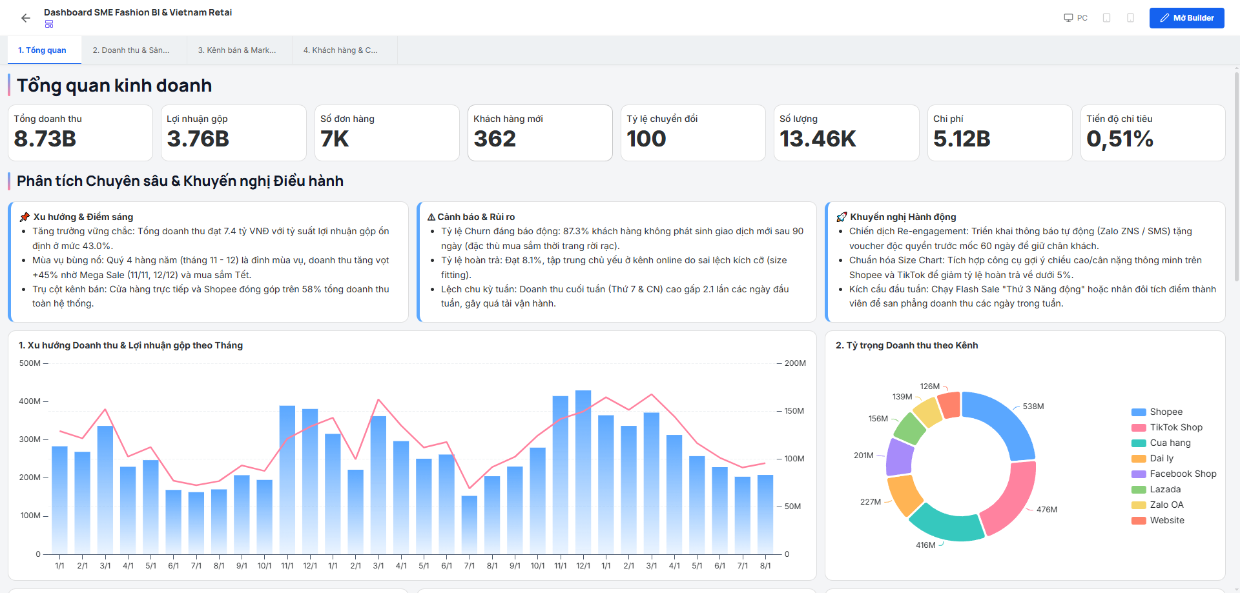Click the dashboard layout icon under the title
This screenshot has height=593, width=1240.
(49, 25)
